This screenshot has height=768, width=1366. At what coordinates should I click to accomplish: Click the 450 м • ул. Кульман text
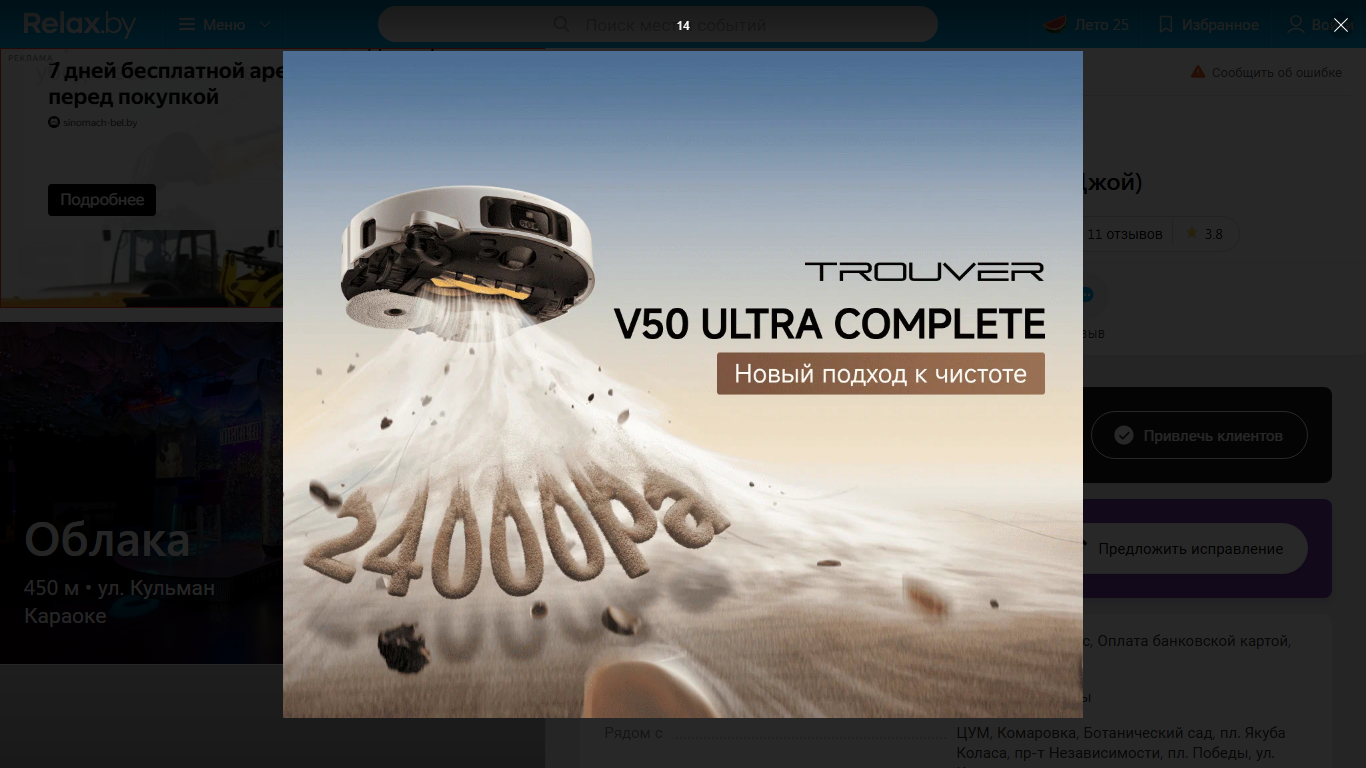pyautogui.click(x=119, y=588)
